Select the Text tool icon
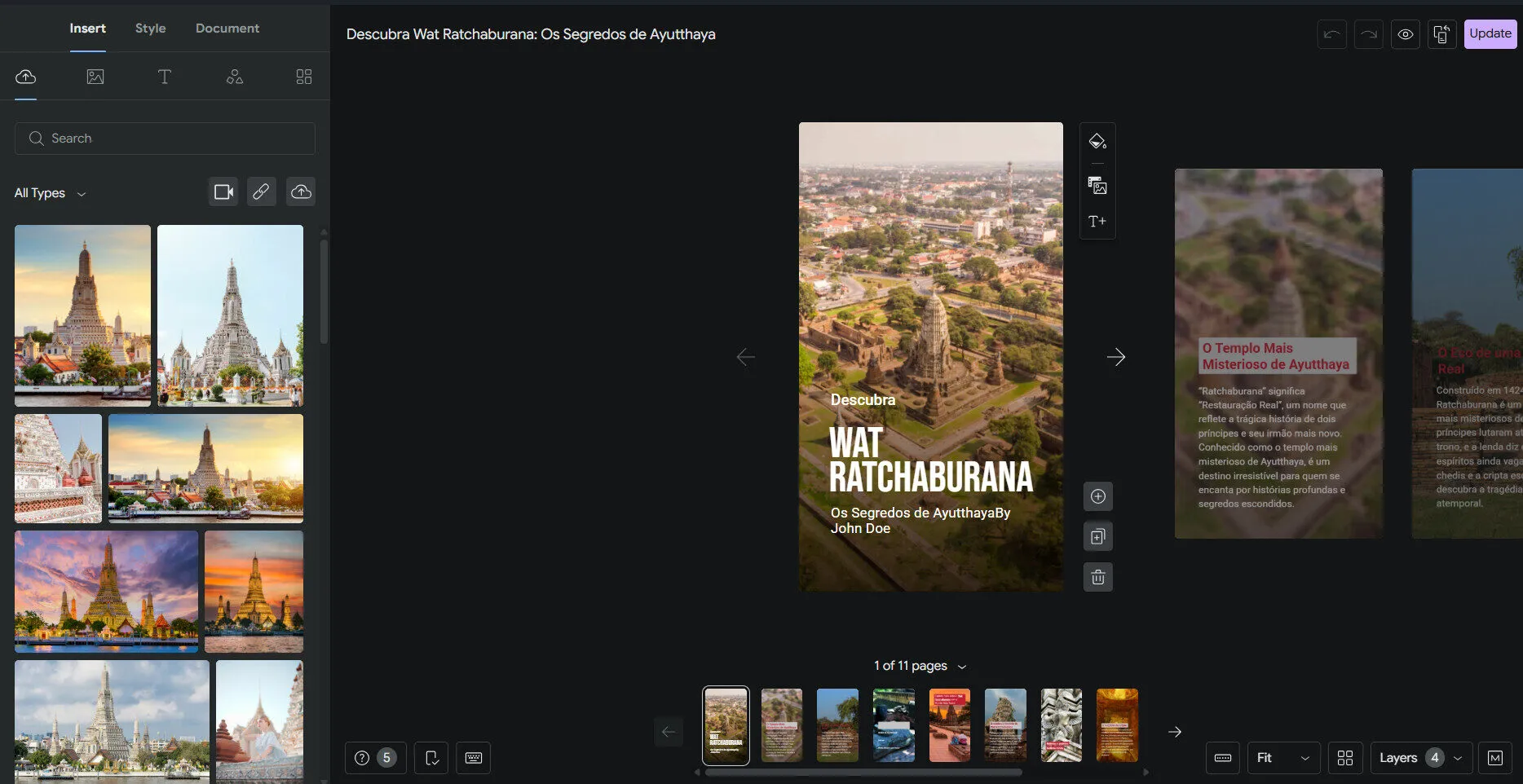This screenshot has height=784, width=1523. [x=164, y=77]
